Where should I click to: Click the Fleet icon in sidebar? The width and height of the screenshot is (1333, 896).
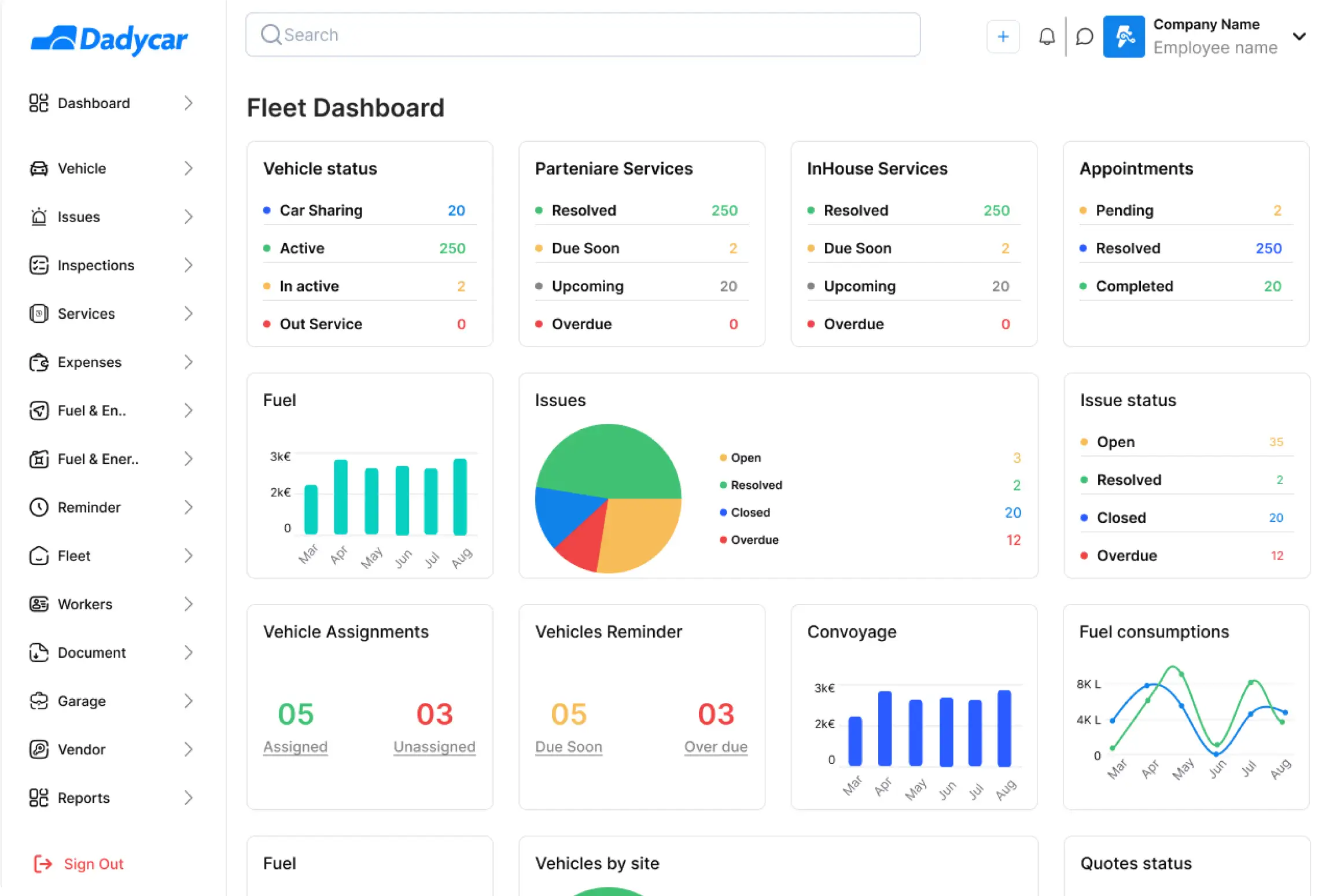point(39,556)
